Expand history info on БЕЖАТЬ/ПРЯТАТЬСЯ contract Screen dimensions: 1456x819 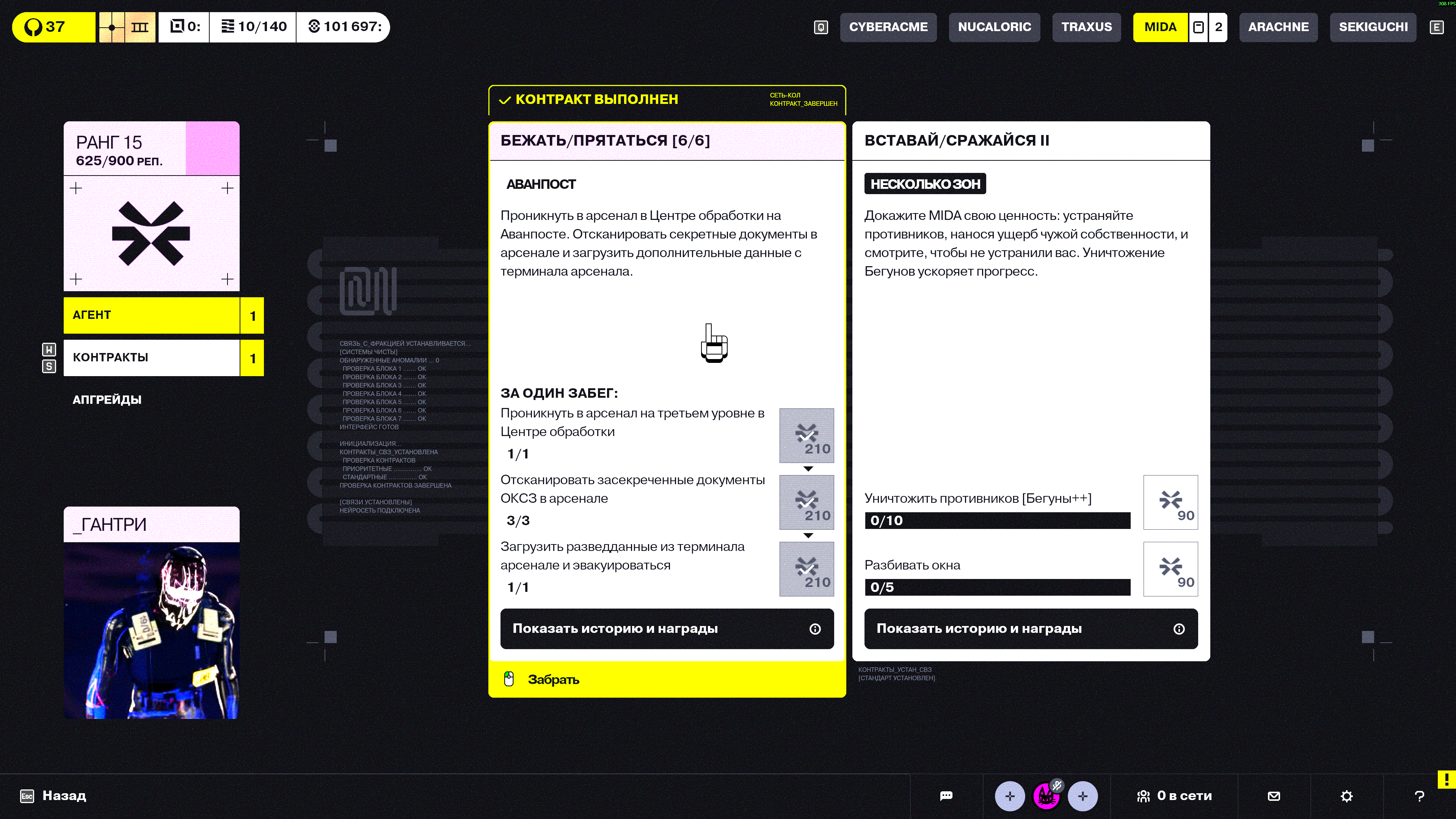click(667, 629)
